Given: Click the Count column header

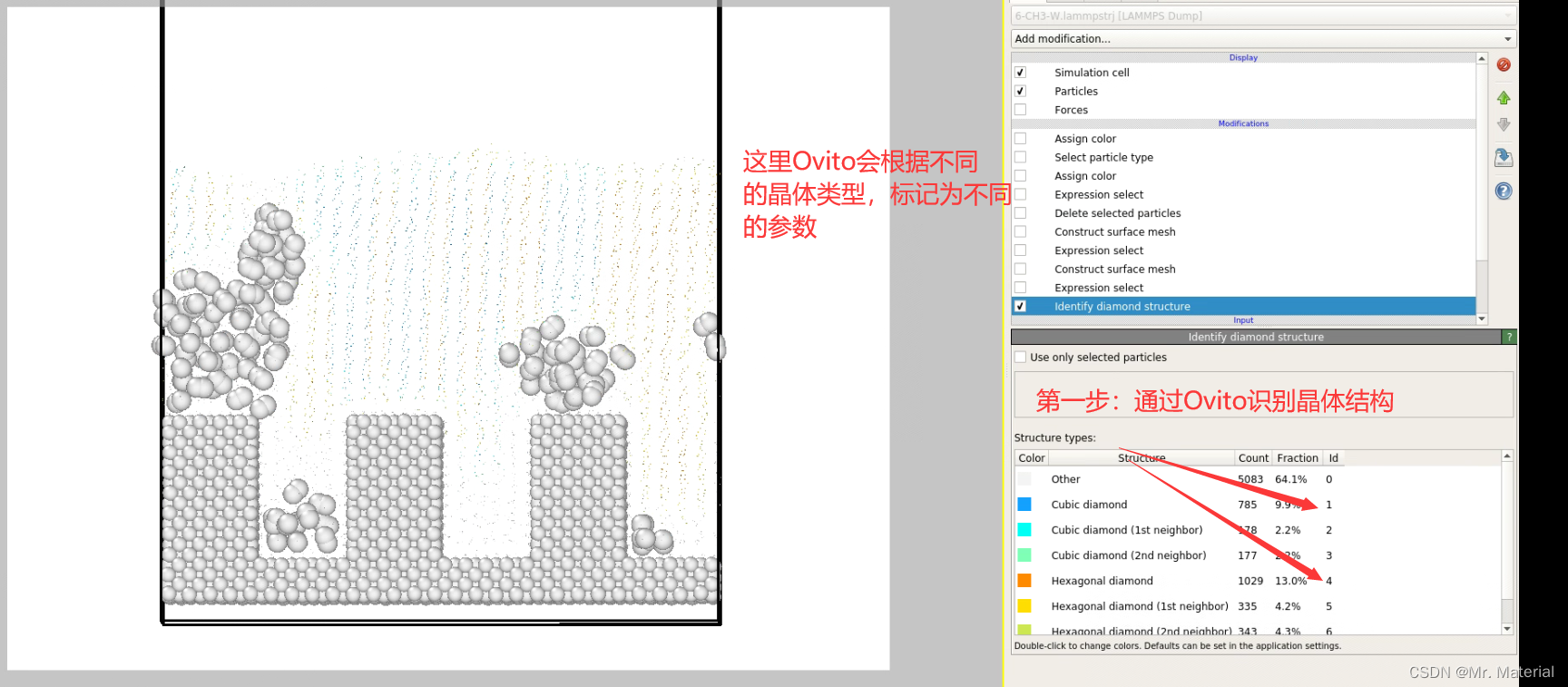Looking at the screenshot, I should [x=1253, y=458].
